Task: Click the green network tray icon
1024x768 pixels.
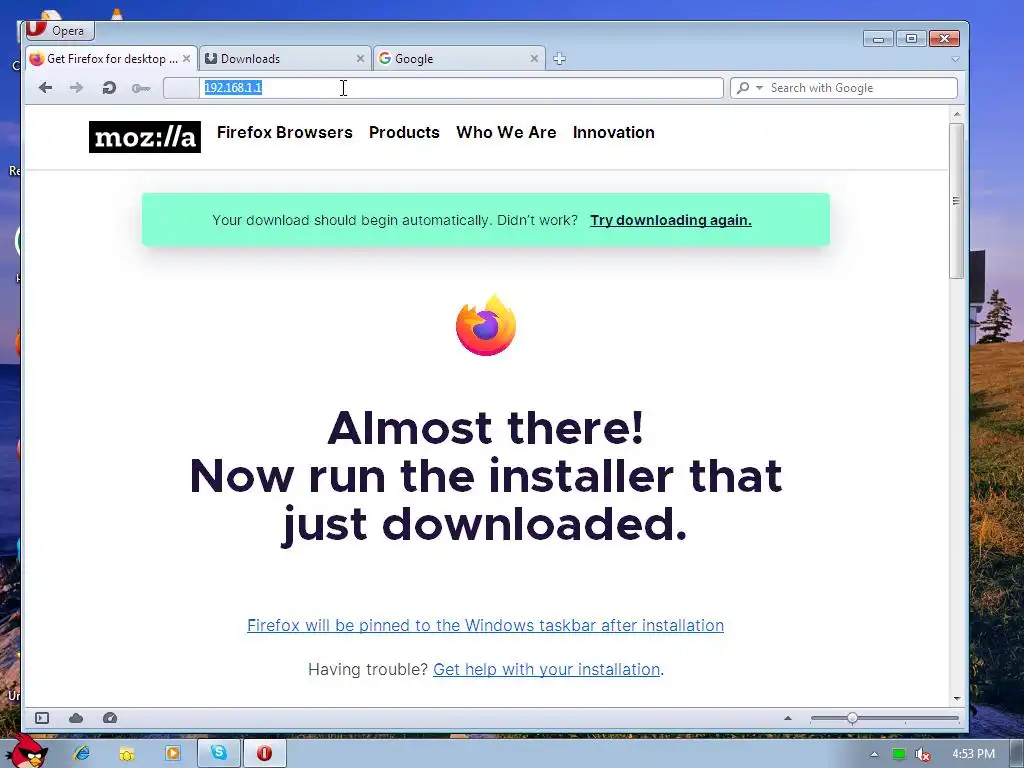Action: 899,754
